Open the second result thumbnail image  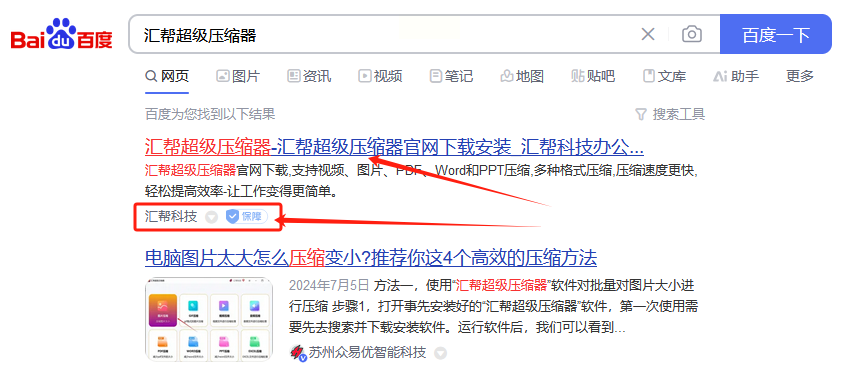click(x=209, y=319)
